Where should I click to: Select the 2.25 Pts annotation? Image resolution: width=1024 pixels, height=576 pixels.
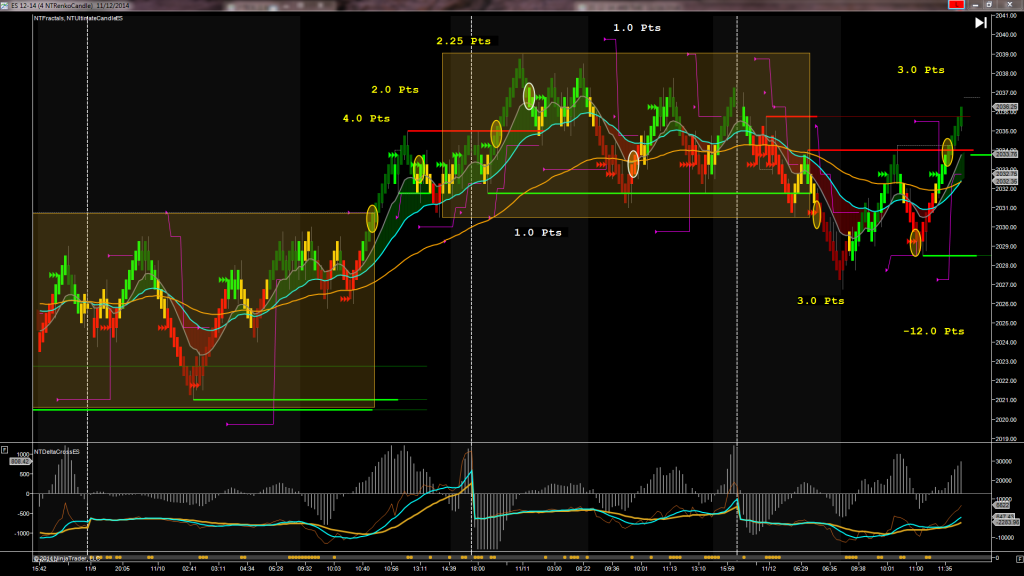(464, 40)
